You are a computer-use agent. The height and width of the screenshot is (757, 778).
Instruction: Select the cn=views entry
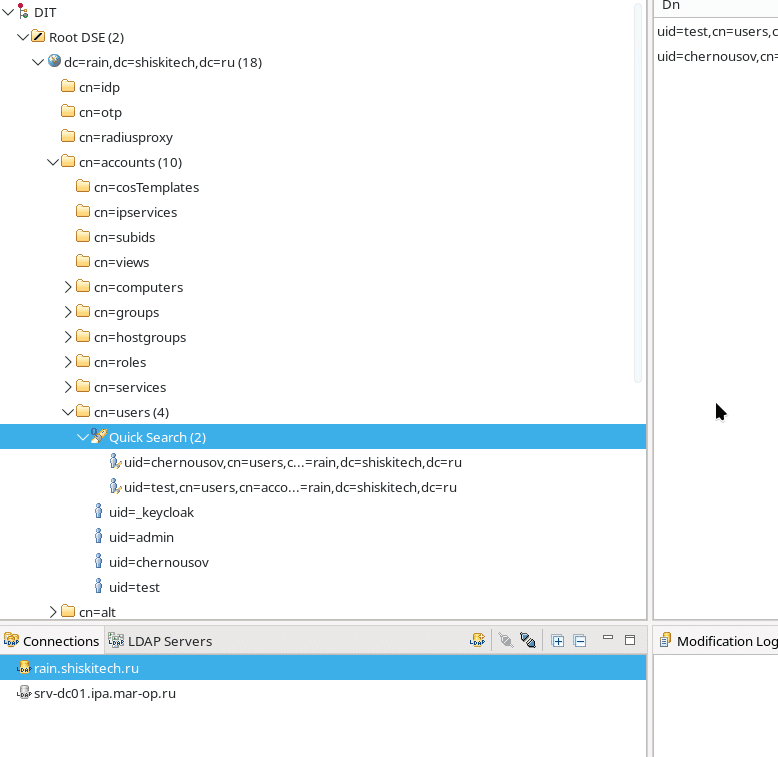click(122, 262)
